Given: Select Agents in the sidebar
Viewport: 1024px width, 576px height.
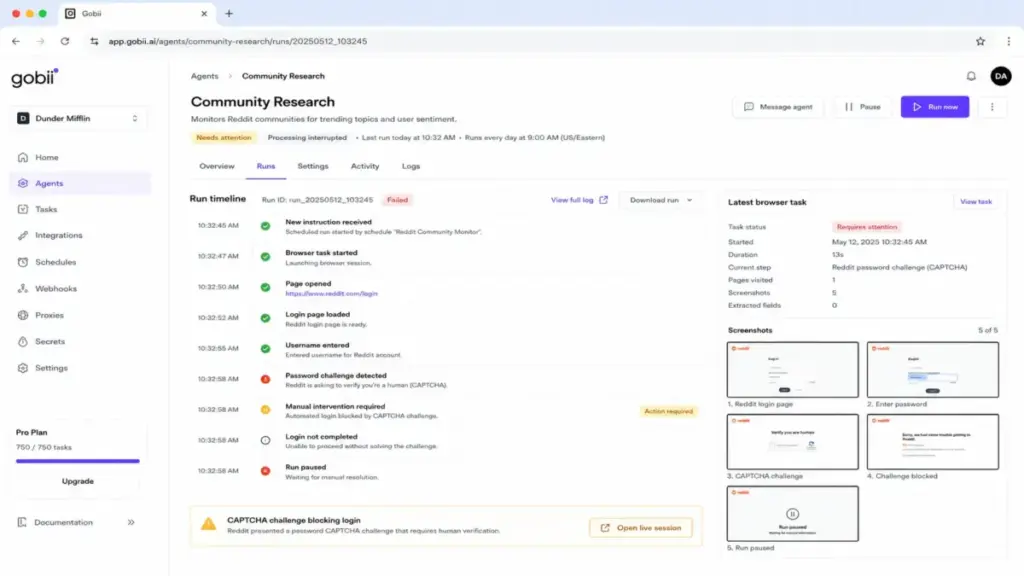Looking at the screenshot, I should coord(80,184).
